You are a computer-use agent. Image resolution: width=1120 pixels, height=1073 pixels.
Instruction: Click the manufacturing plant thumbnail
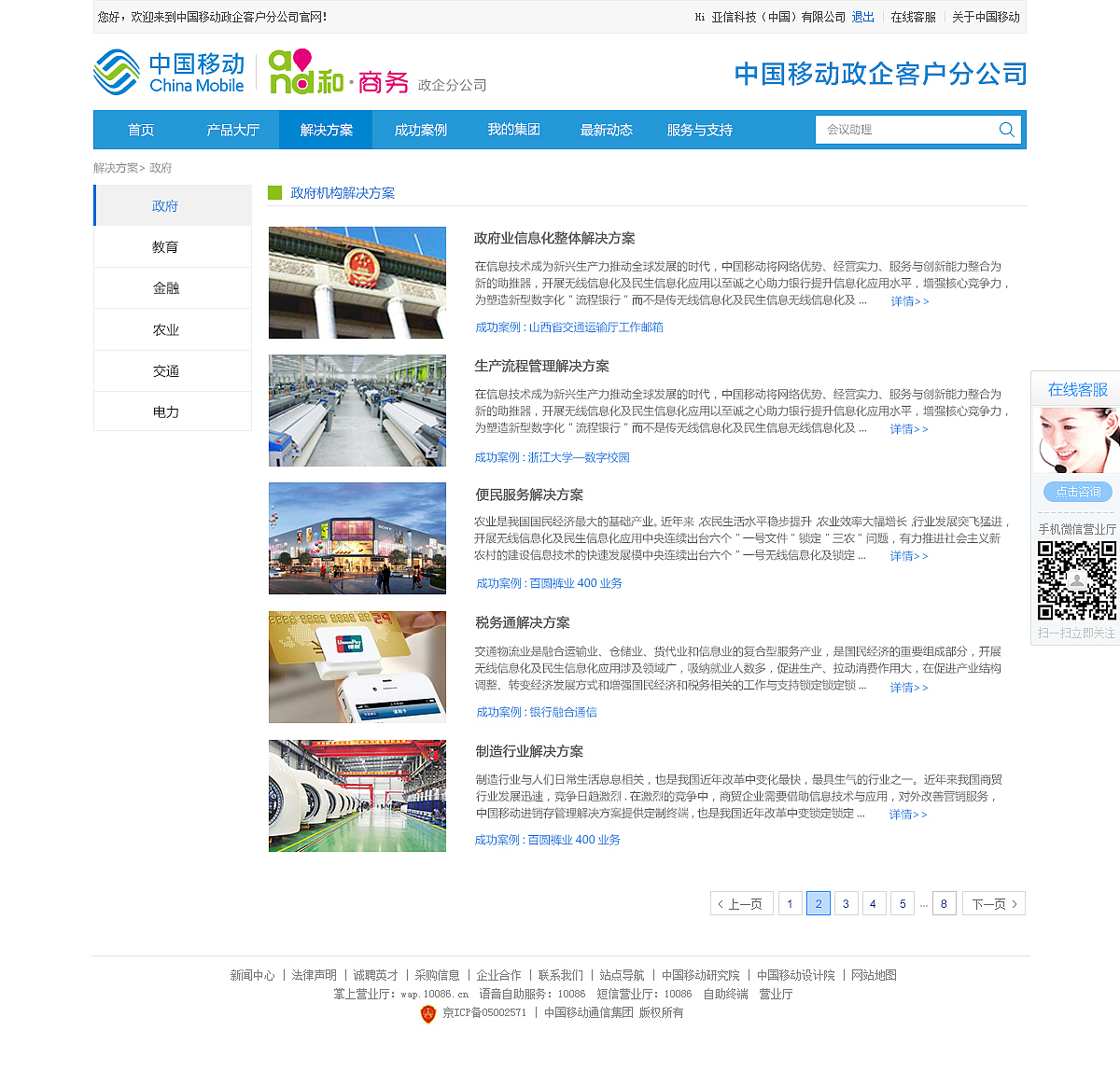(x=357, y=796)
